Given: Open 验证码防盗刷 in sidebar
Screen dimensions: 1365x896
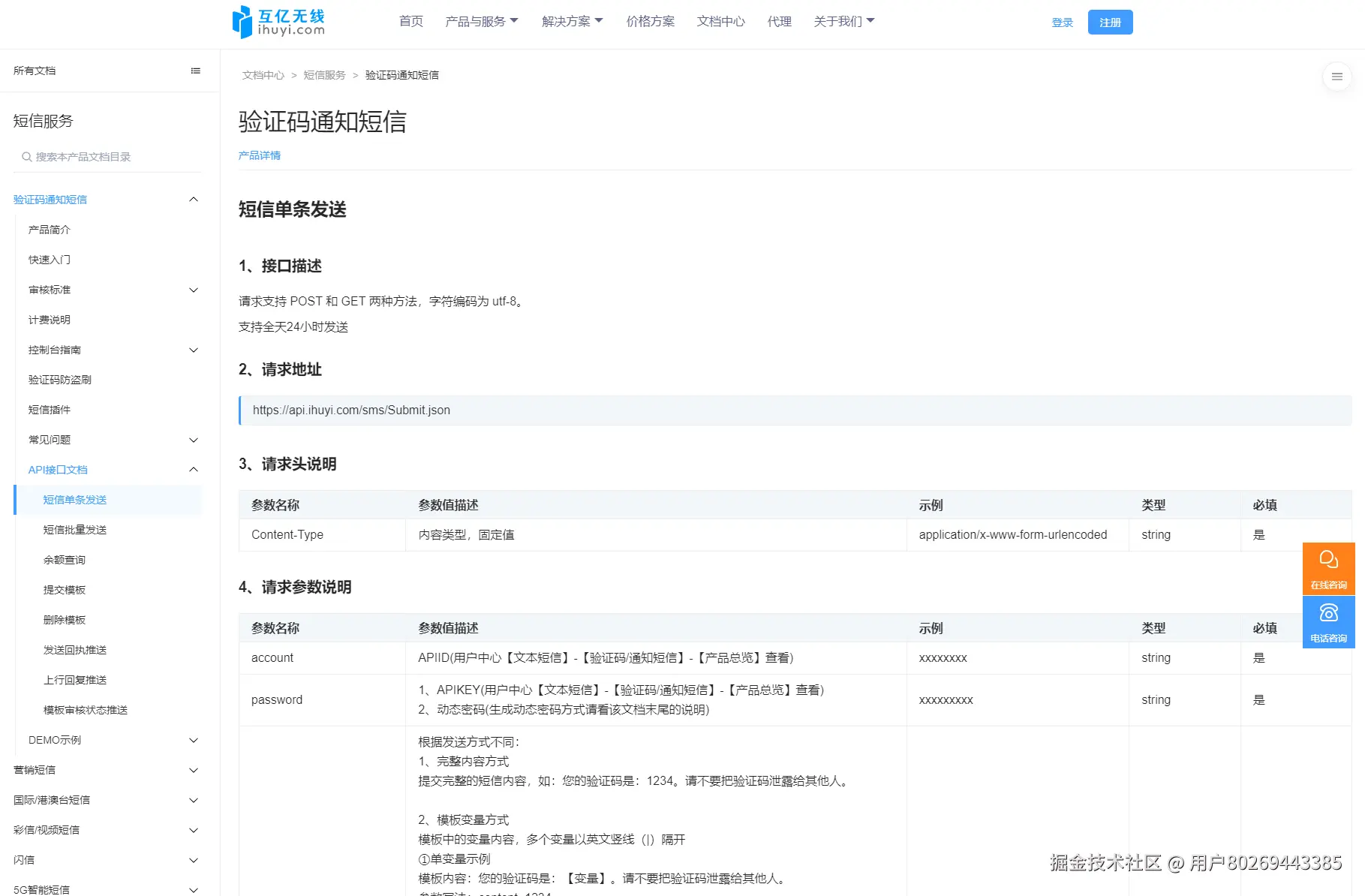Looking at the screenshot, I should (60, 380).
